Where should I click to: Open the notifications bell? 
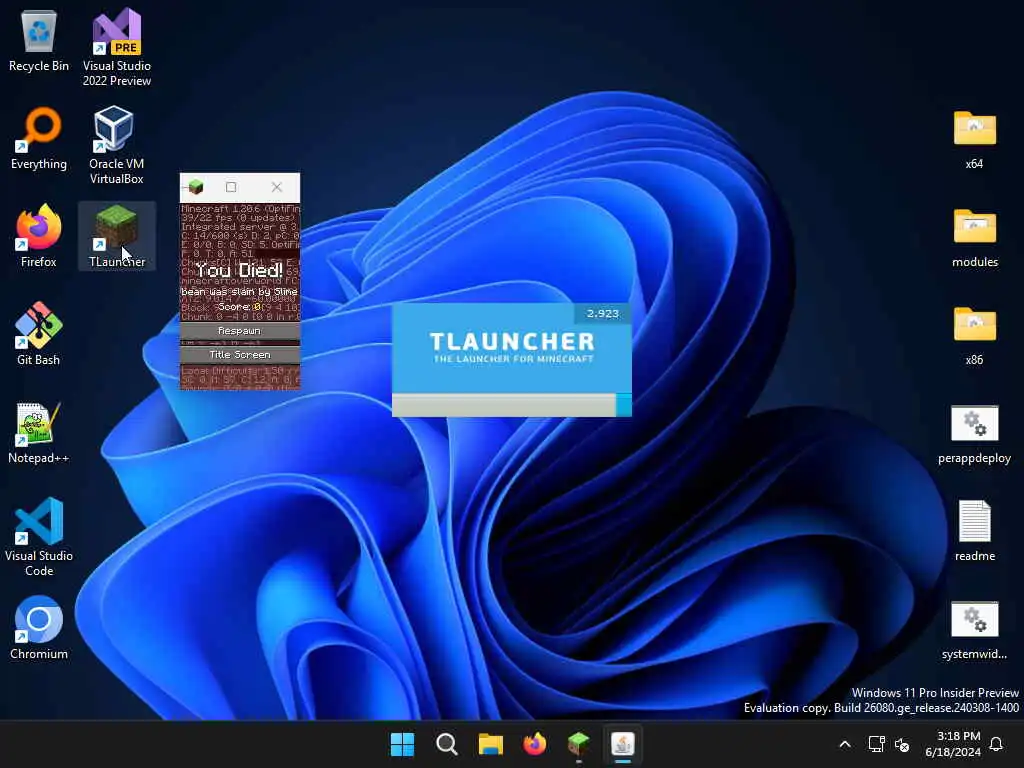coord(997,744)
